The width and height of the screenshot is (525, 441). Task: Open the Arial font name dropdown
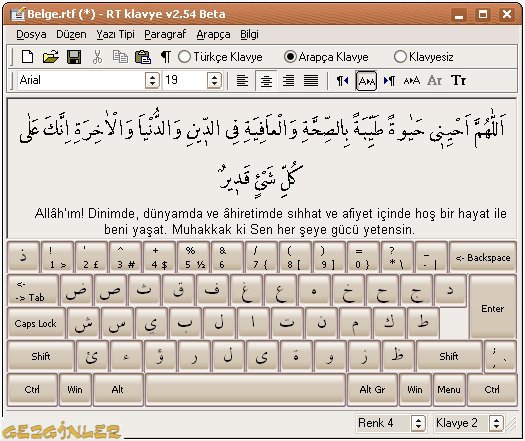(152, 80)
